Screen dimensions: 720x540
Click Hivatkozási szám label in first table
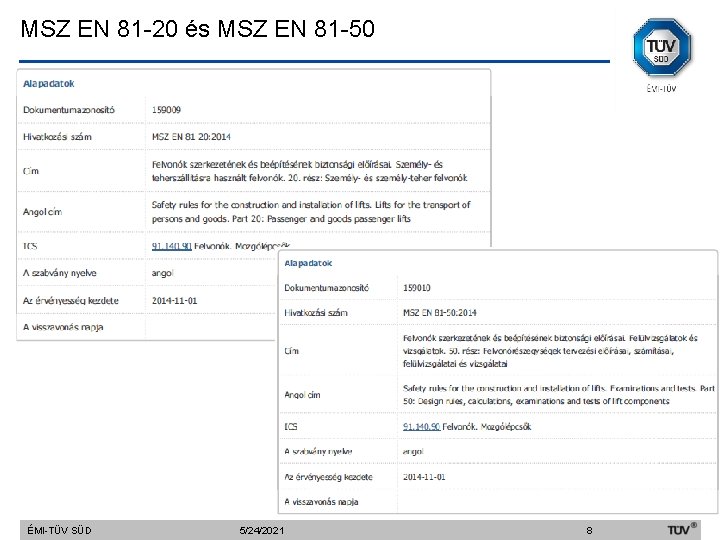[57, 137]
